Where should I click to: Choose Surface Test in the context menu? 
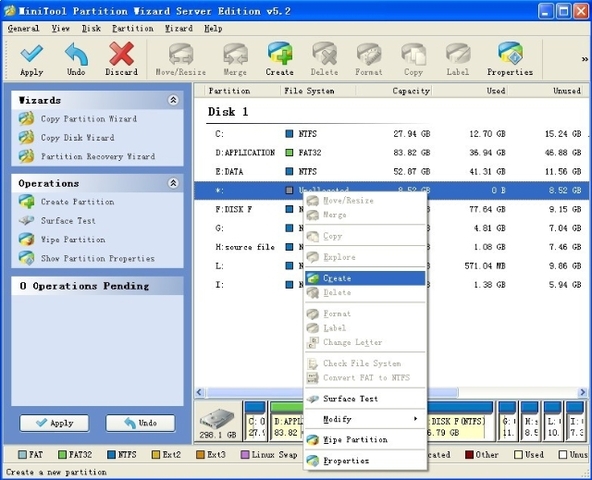point(365,399)
